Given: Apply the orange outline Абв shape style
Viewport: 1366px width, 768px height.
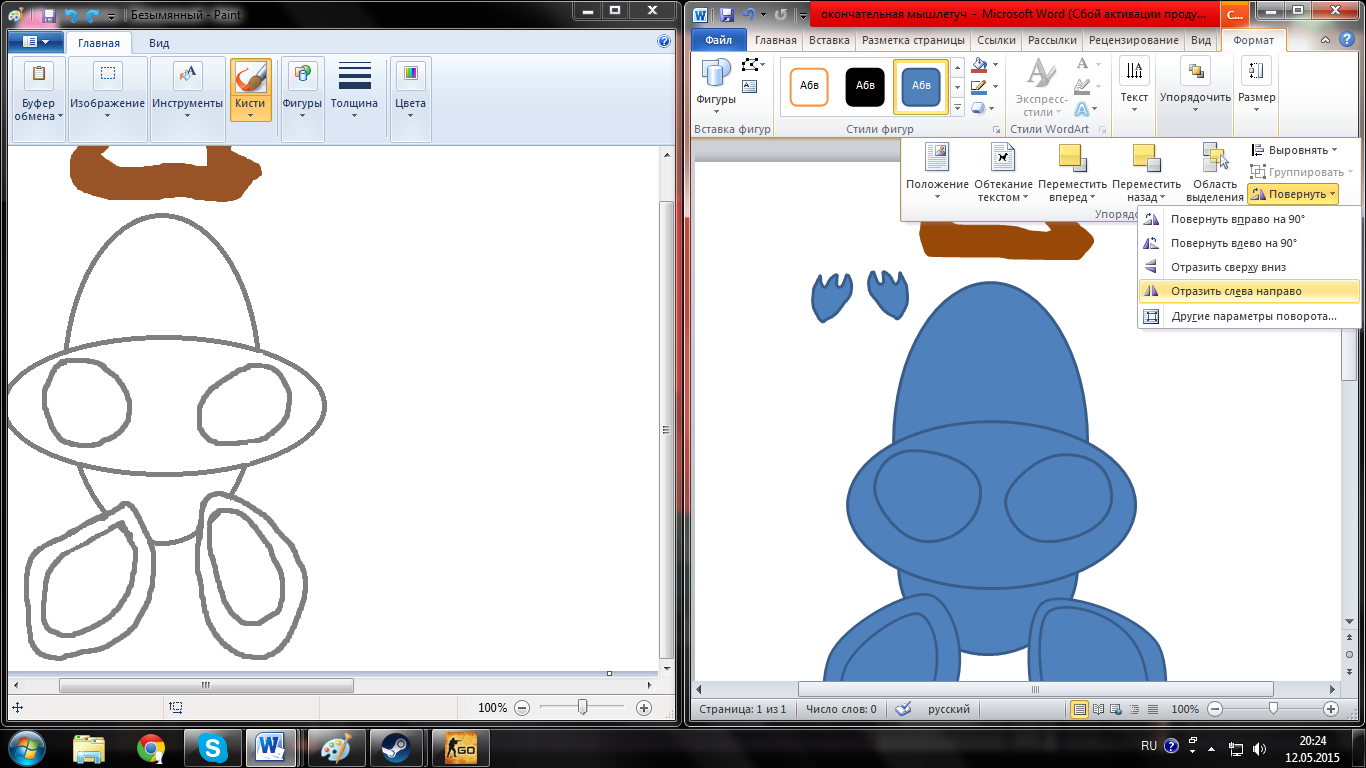Looking at the screenshot, I should point(809,87).
